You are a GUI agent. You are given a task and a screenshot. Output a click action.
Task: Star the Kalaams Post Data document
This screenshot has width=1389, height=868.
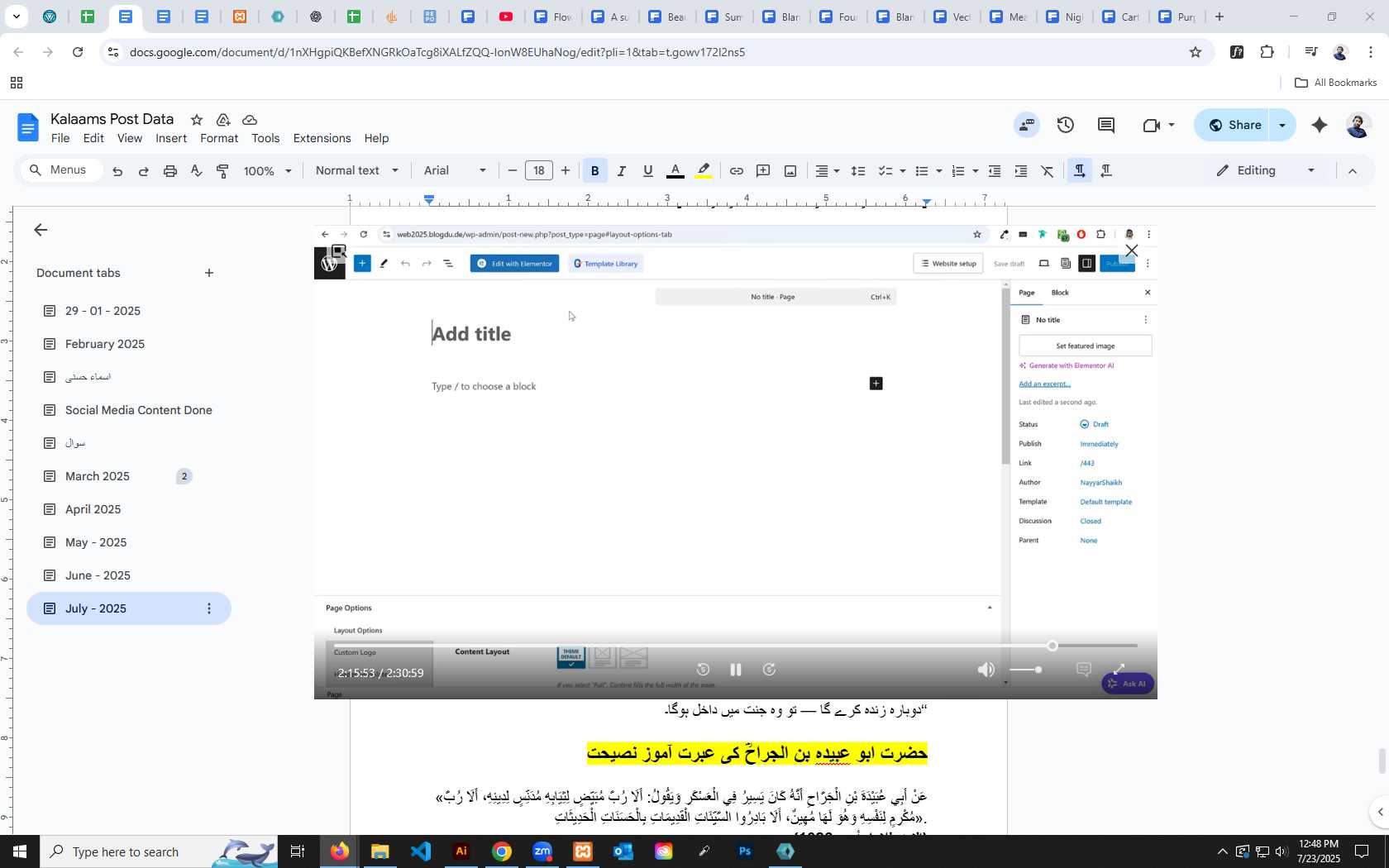pyautogui.click(x=197, y=120)
